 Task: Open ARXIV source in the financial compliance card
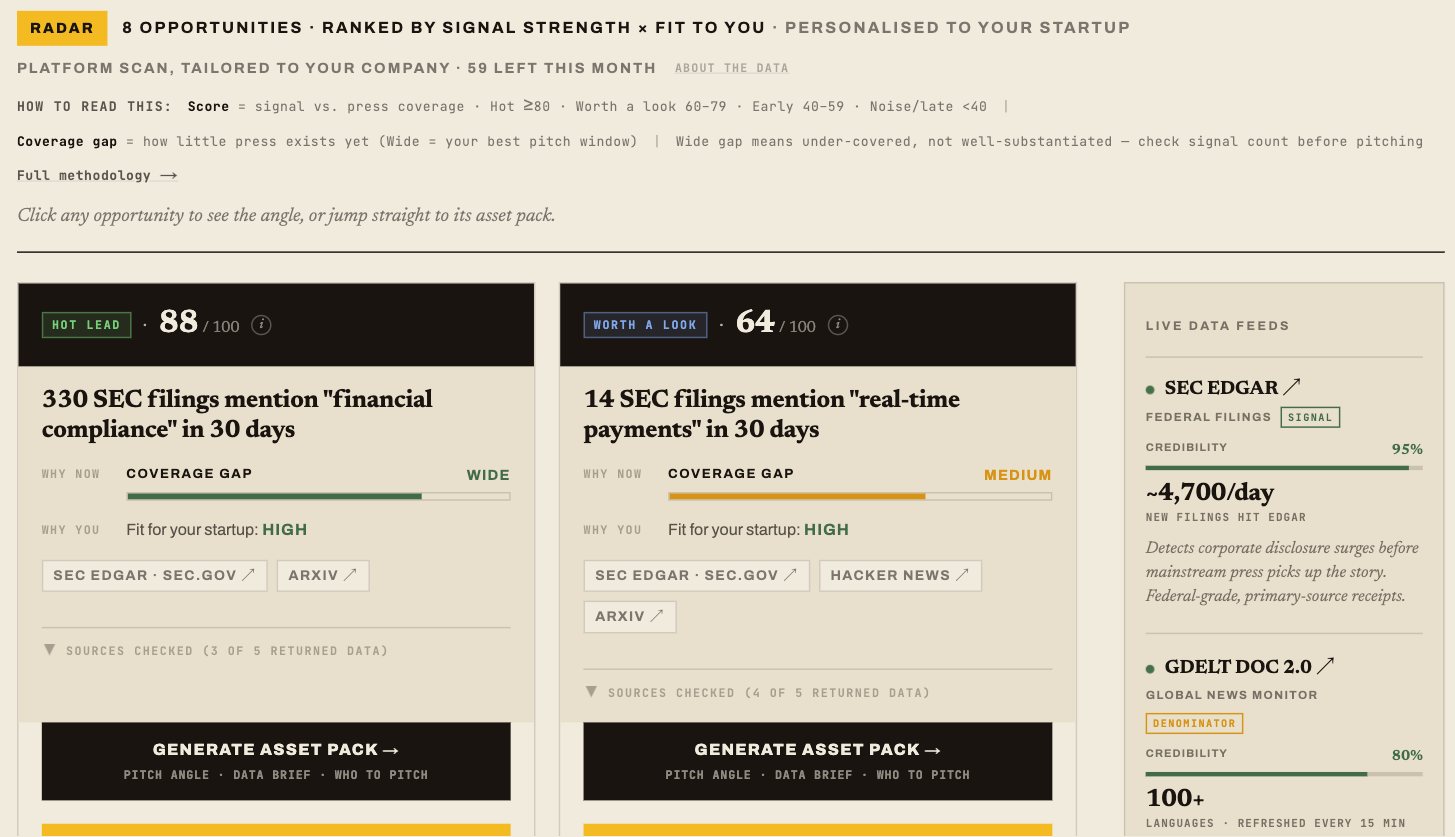(x=323, y=575)
